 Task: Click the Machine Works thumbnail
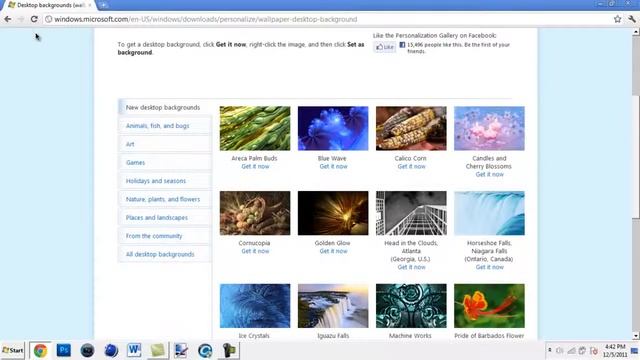[411, 306]
